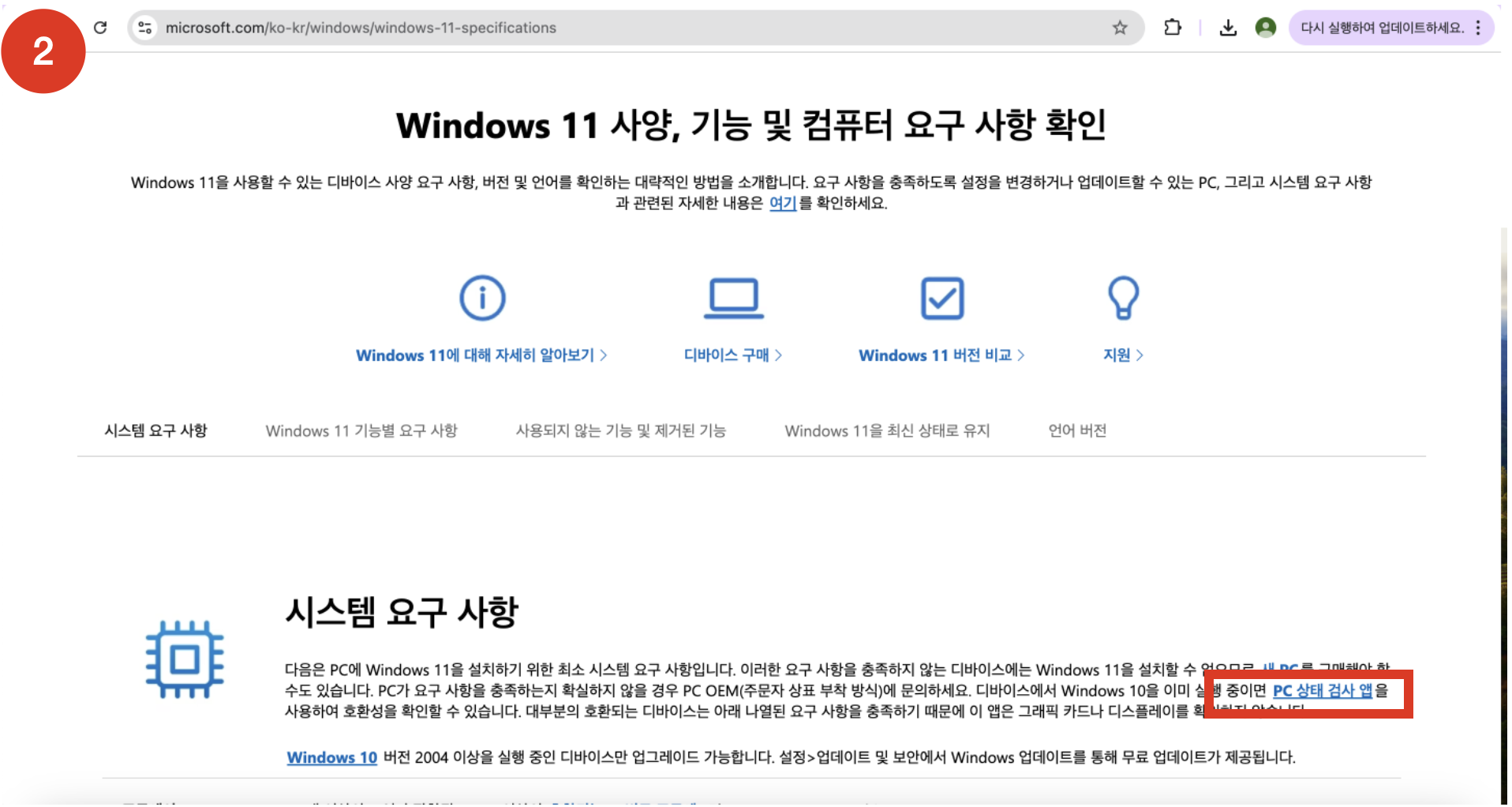Click the relaunch to update button
1512x807 pixels.
pos(1382,28)
